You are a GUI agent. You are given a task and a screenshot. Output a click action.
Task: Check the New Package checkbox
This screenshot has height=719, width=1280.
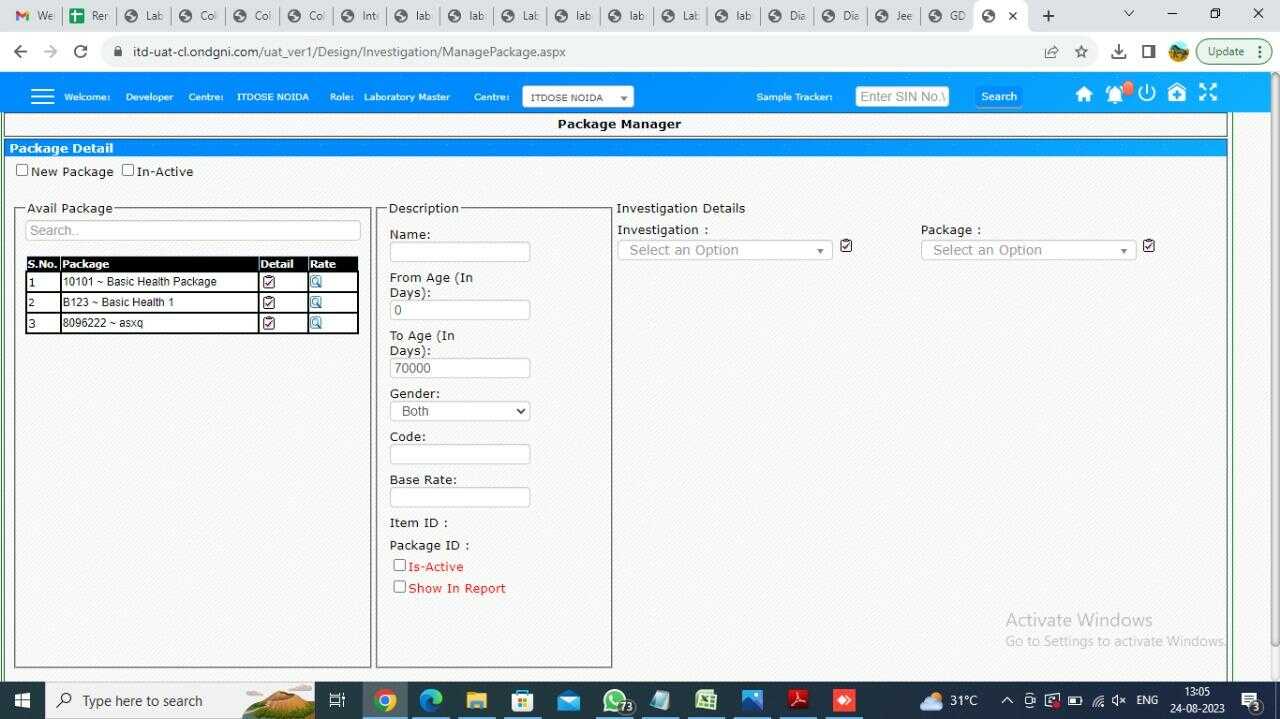click(21, 169)
